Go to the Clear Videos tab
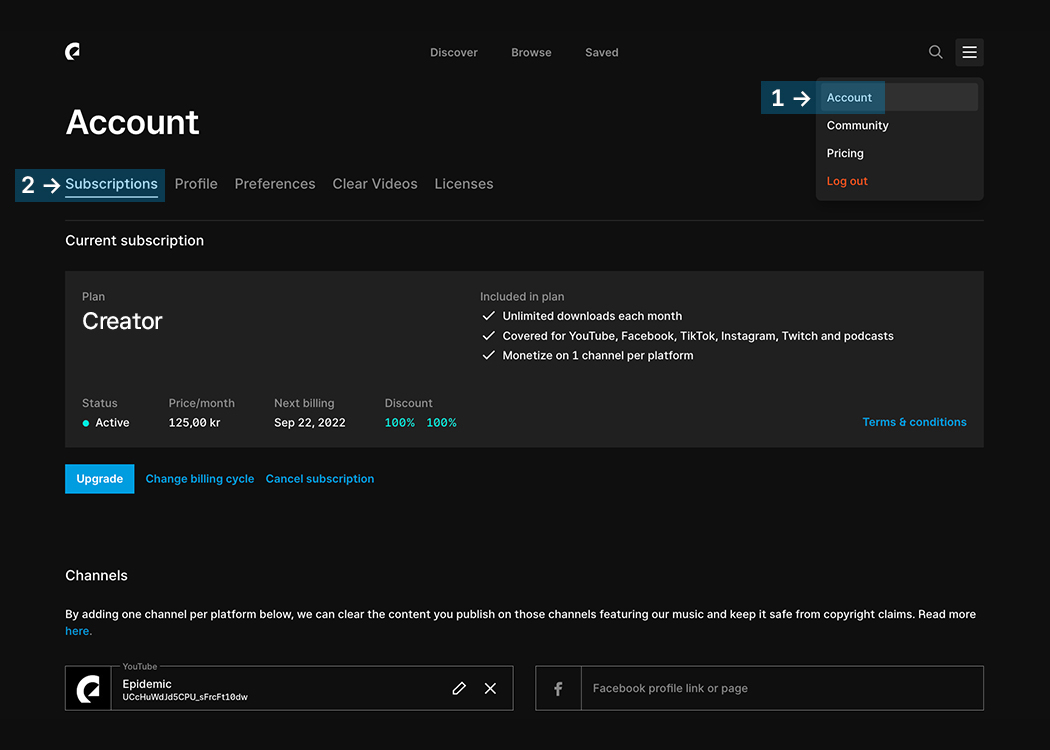 tap(375, 184)
